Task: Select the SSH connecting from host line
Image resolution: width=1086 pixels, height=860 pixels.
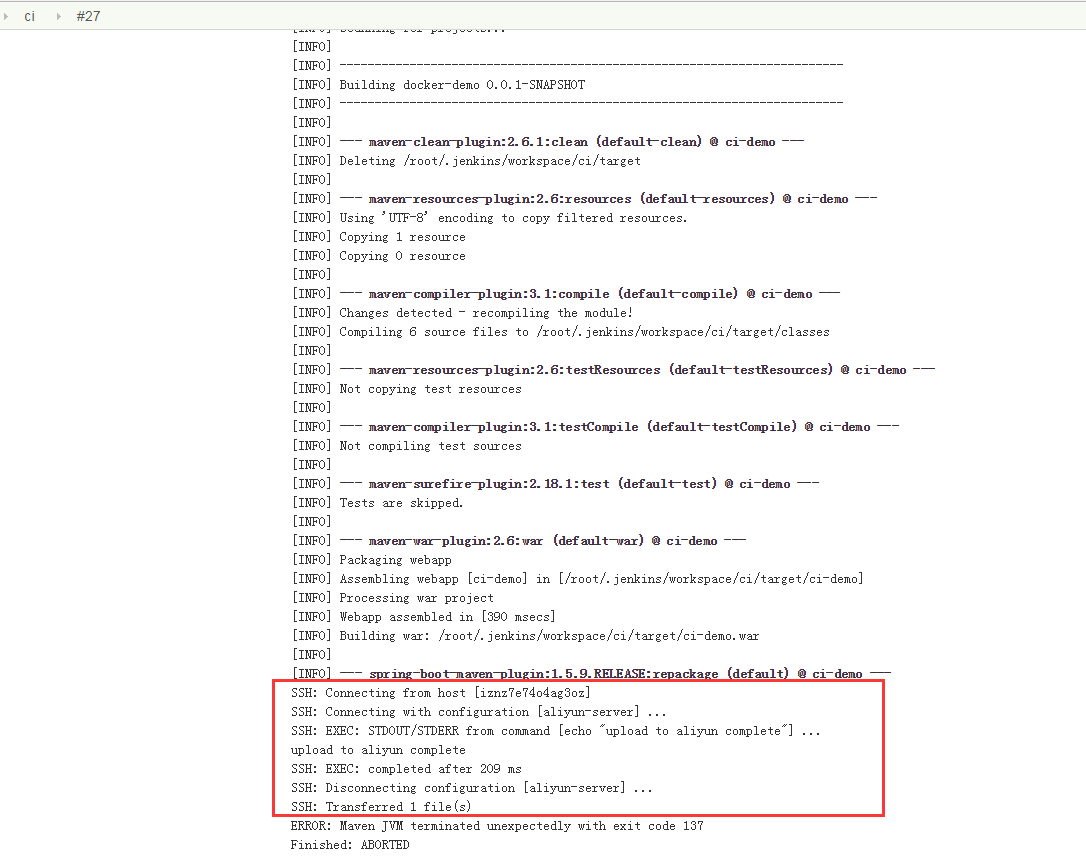Action: click(440, 692)
